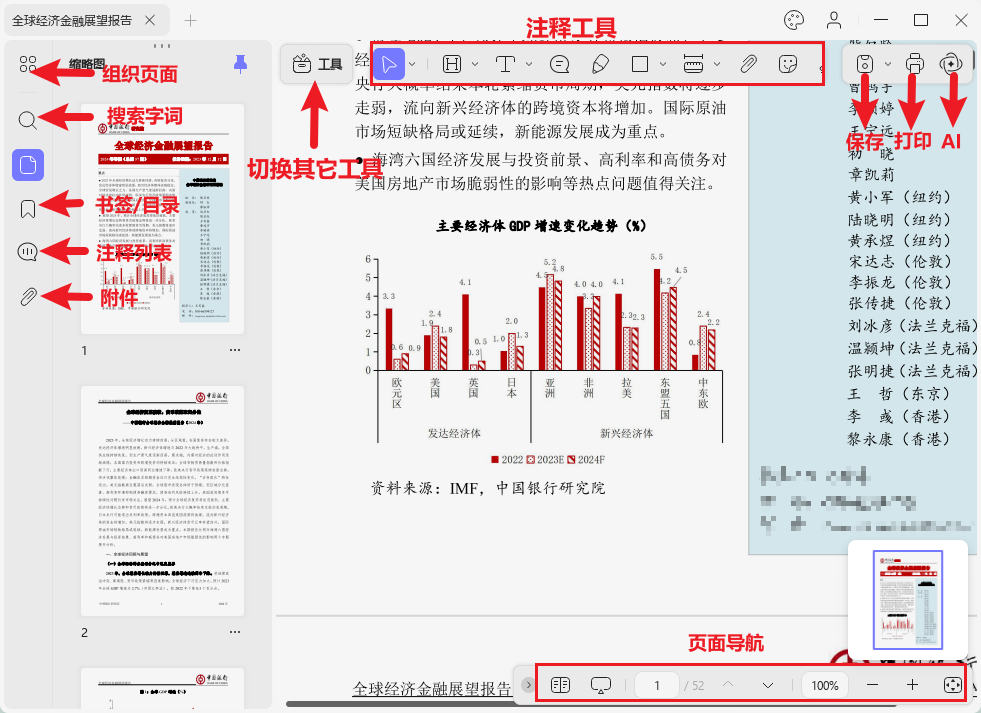Start slideshow presentation mode
Screen dimensions: 981x713
(601, 685)
